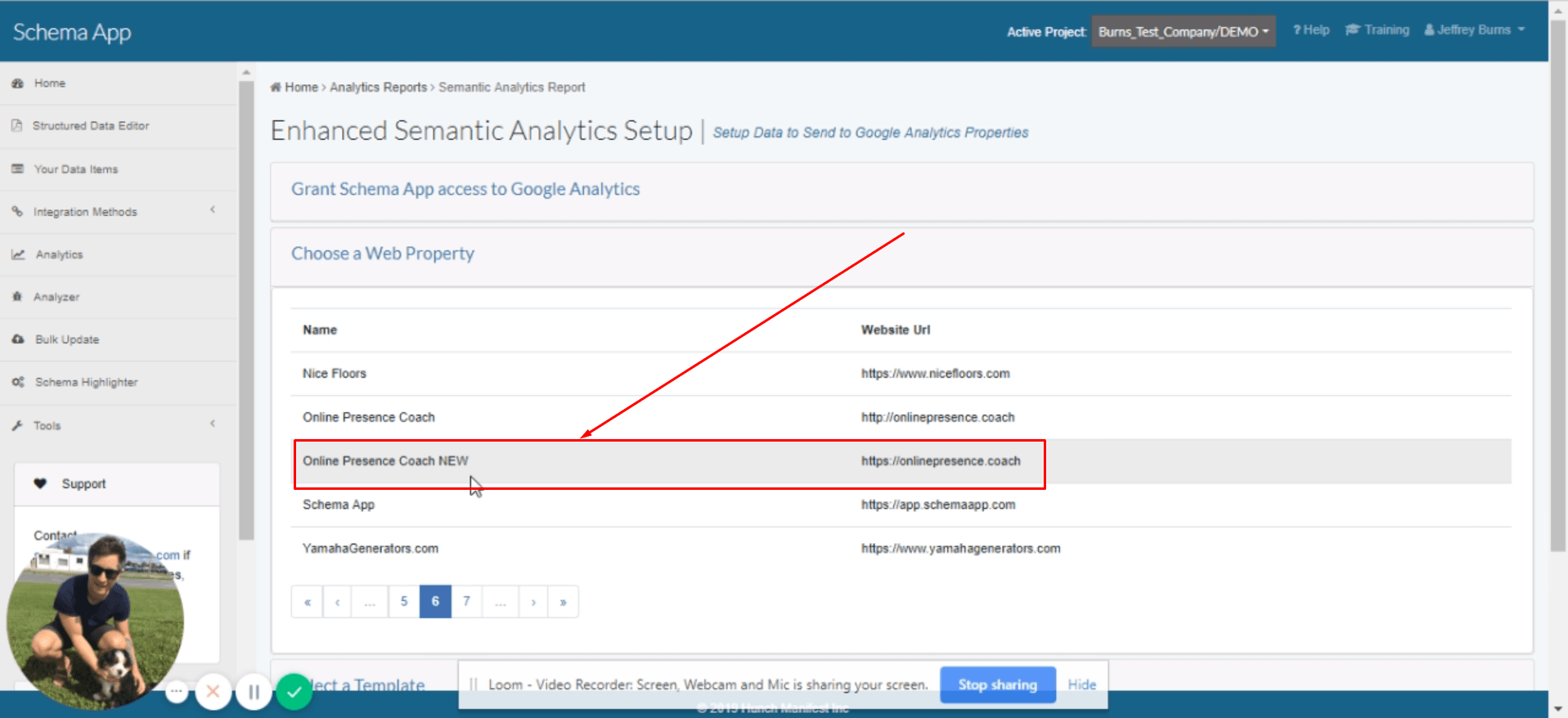1568x718 pixels.
Task: Select Online Presence Coach NEW row
Action: [901, 461]
